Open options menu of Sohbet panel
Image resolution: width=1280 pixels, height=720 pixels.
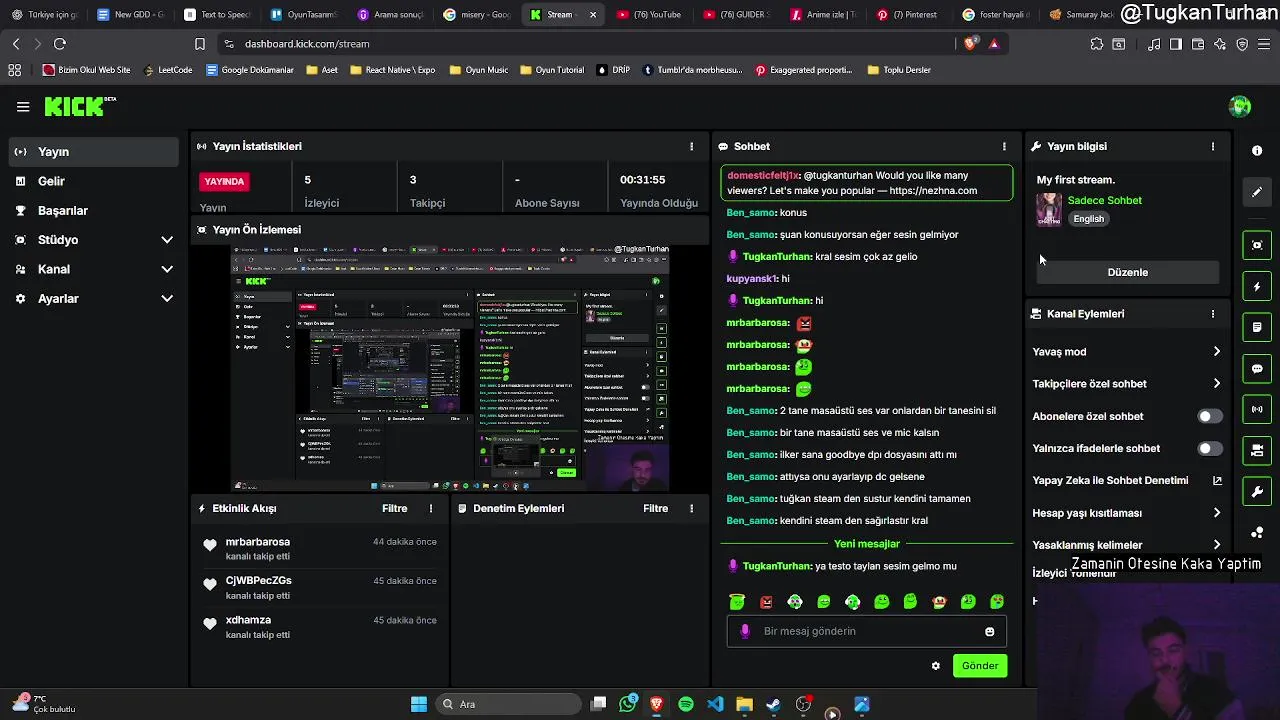1004,146
